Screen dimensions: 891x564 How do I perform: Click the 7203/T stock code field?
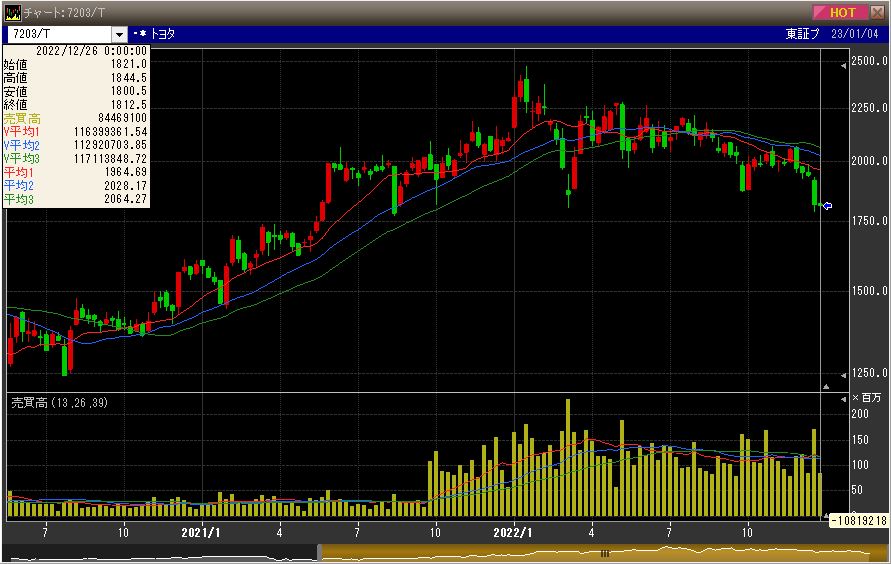click(58, 34)
